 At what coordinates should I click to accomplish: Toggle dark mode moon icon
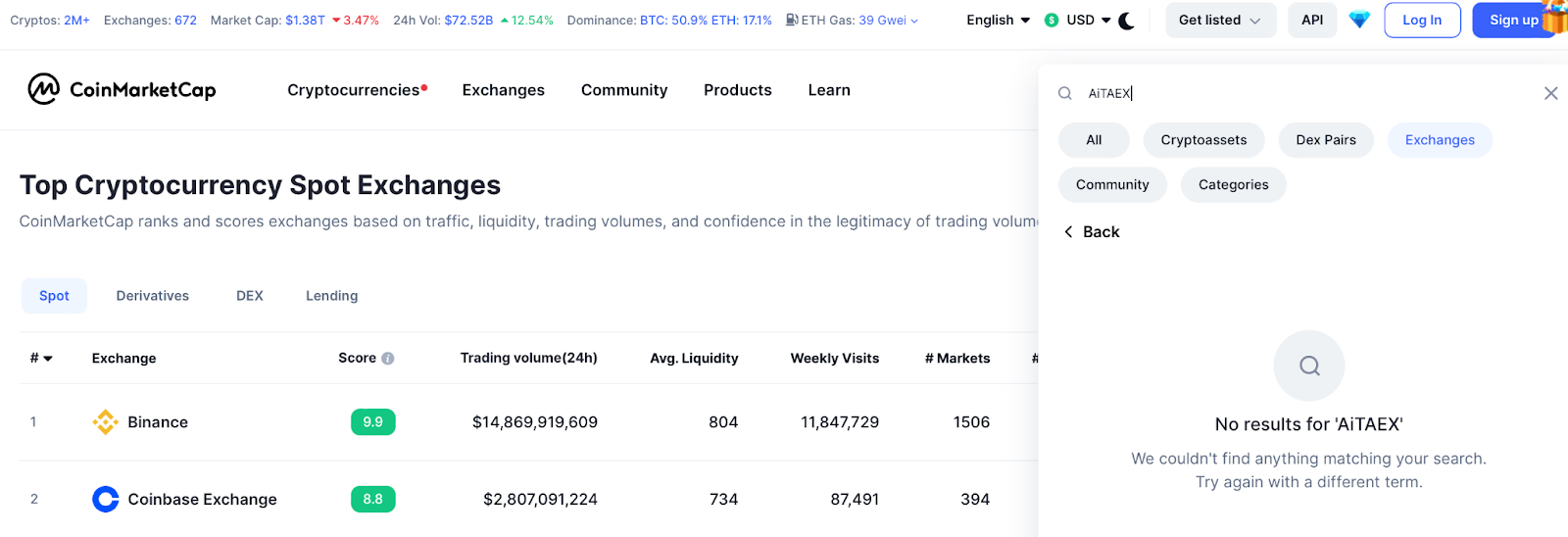tap(1127, 21)
